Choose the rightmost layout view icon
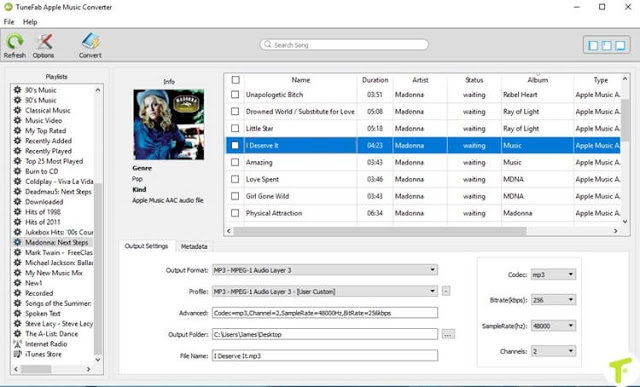This screenshot has height=387, width=640. tap(620, 45)
